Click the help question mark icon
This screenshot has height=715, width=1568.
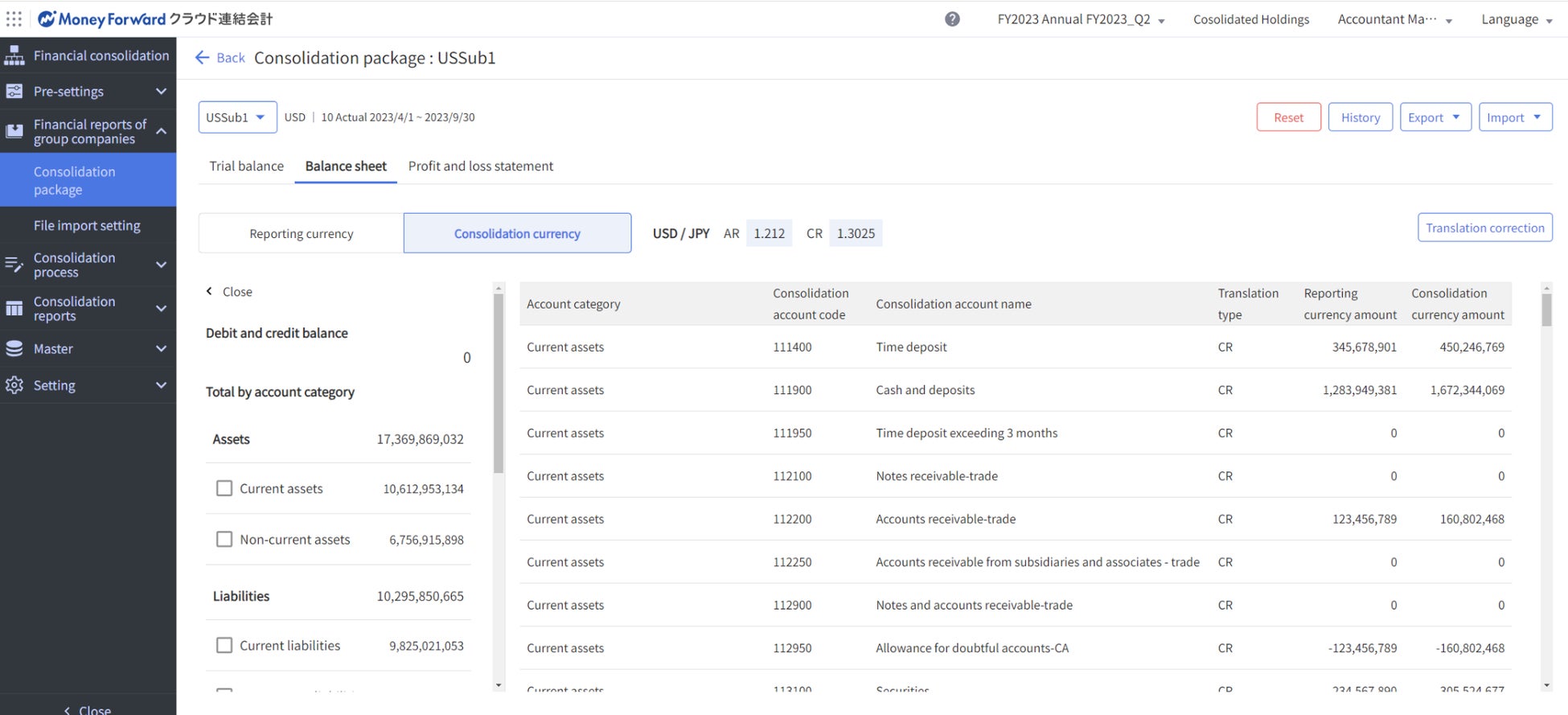coord(952,19)
